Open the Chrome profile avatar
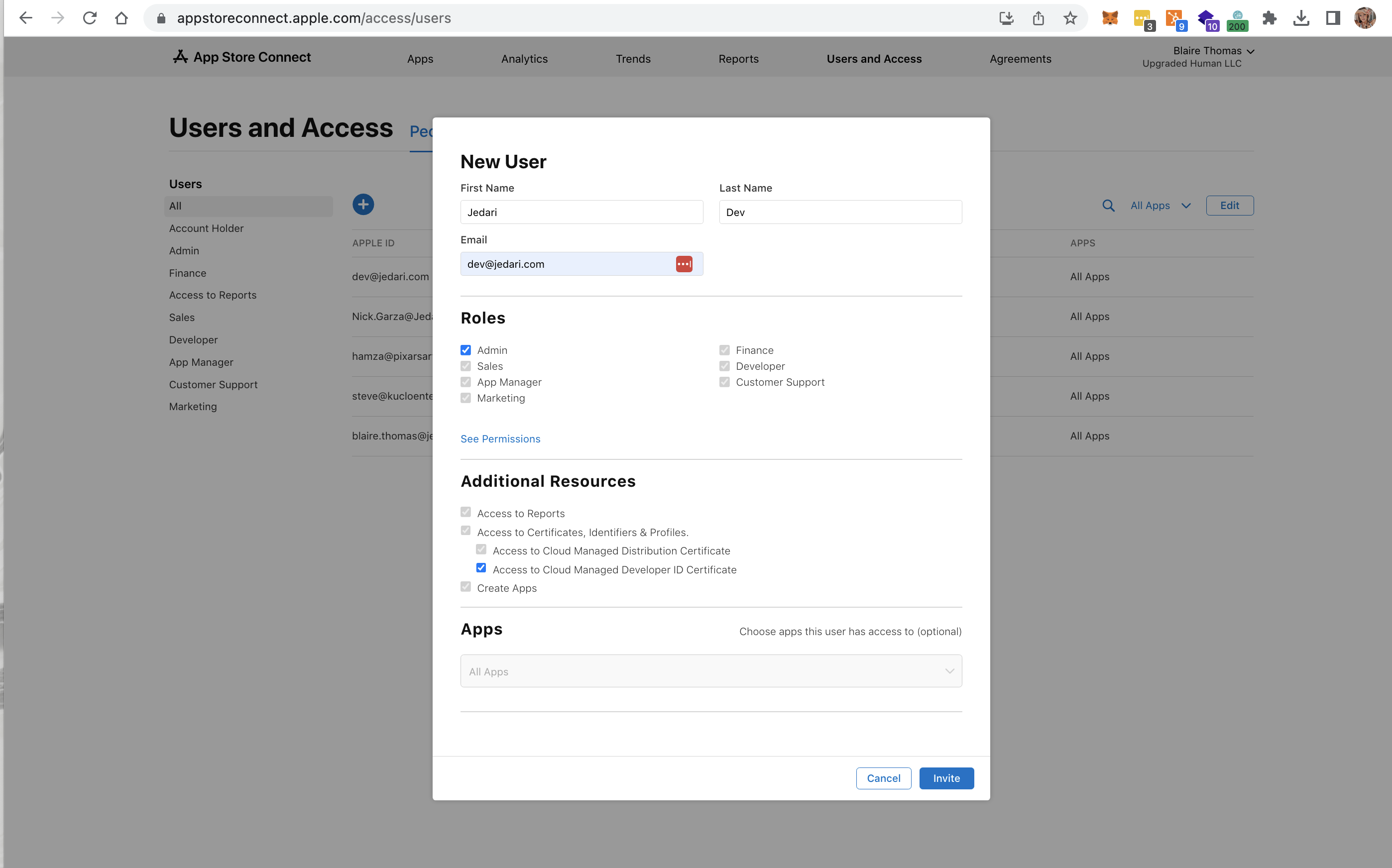 pyautogui.click(x=1365, y=18)
